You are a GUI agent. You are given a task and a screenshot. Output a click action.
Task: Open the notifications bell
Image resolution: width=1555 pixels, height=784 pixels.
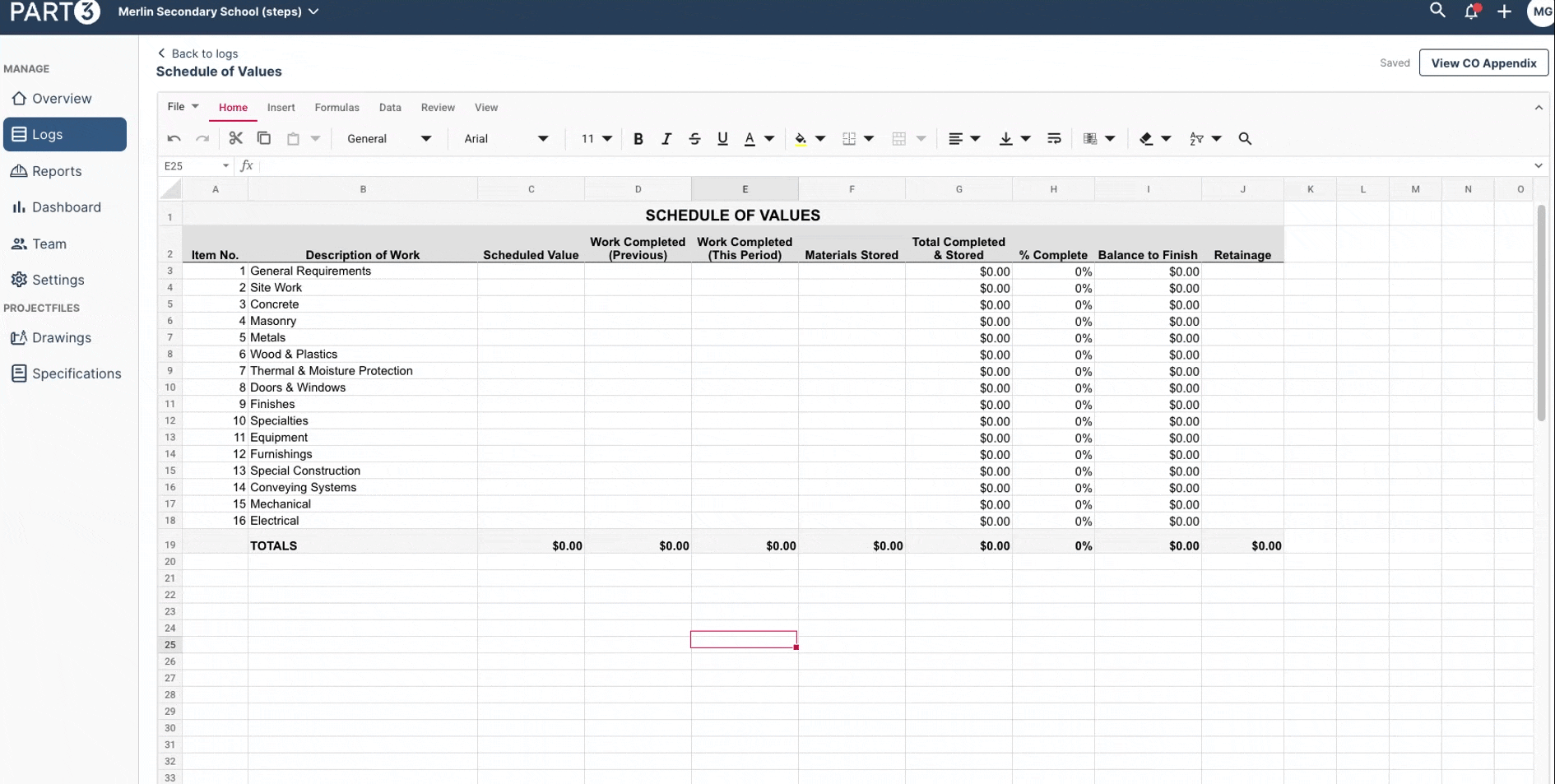(x=1471, y=12)
